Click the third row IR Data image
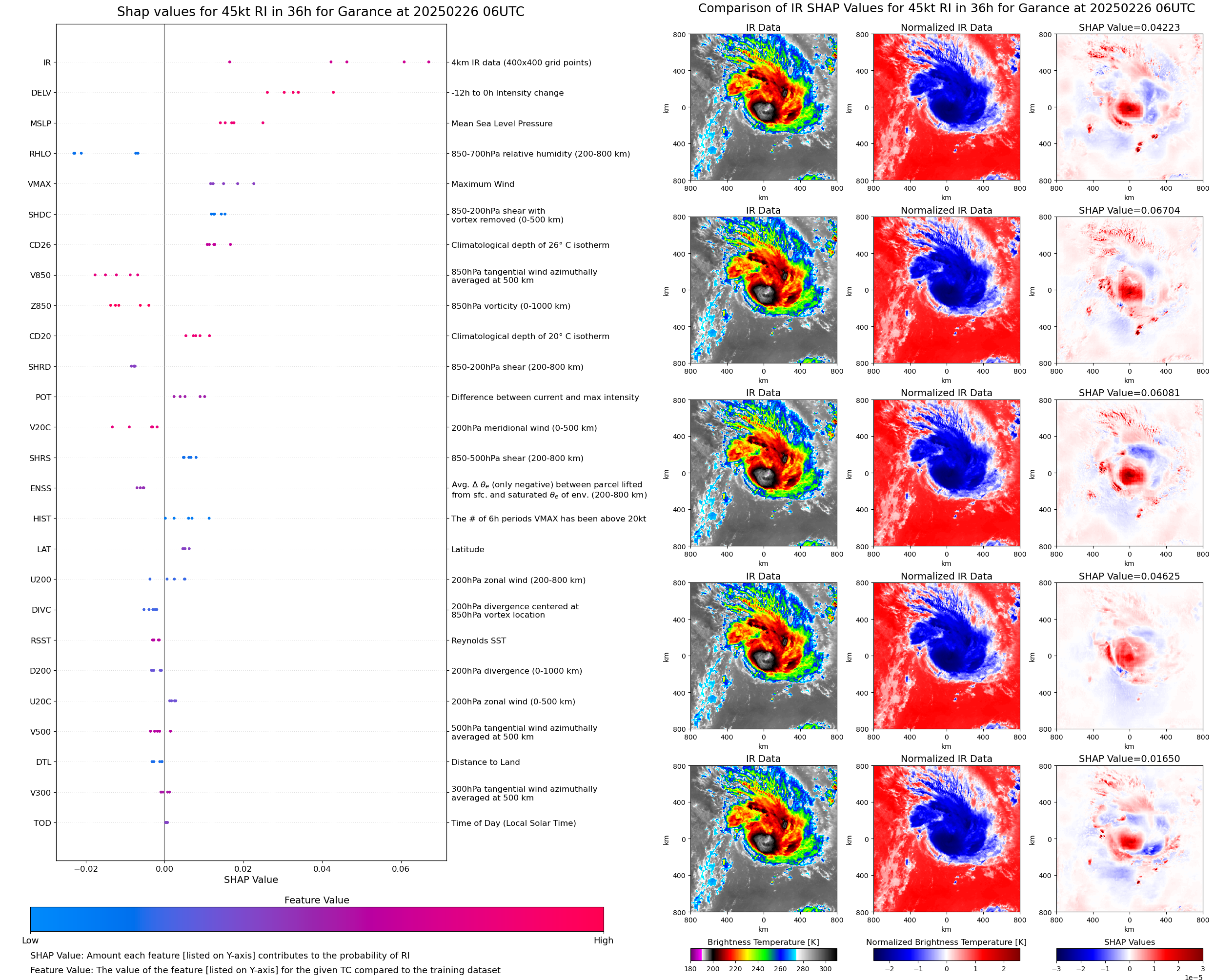1215x980 pixels. [x=763, y=473]
